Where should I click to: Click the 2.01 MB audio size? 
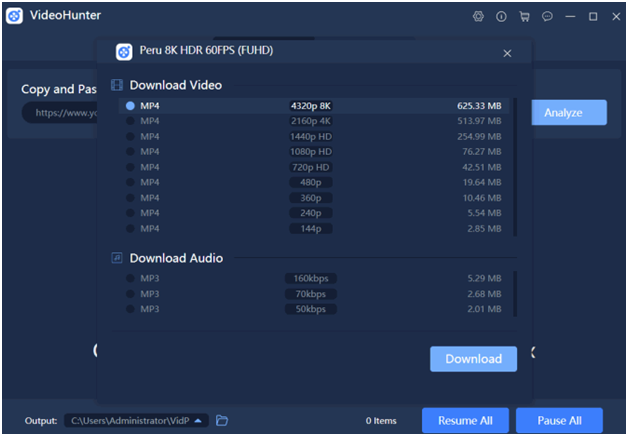click(484, 309)
